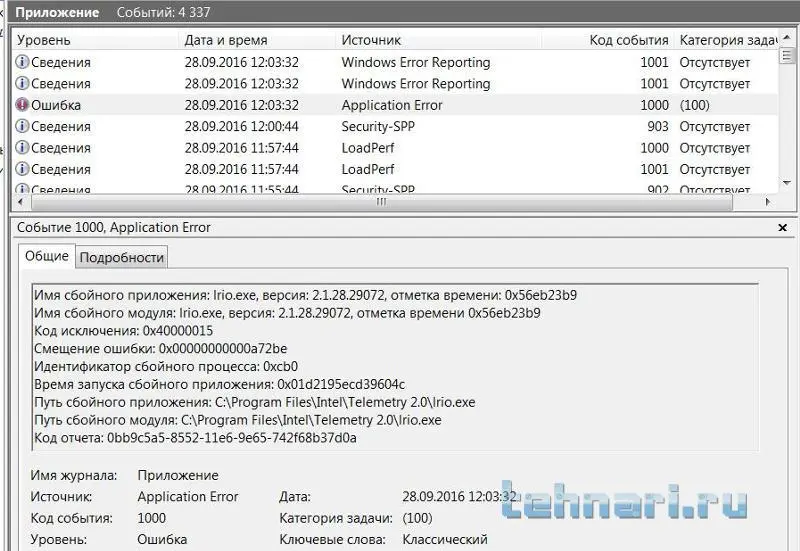Click the 'Событие 1000, Application Error' pane title
The width and height of the screenshot is (800, 551).
coord(114,228)
